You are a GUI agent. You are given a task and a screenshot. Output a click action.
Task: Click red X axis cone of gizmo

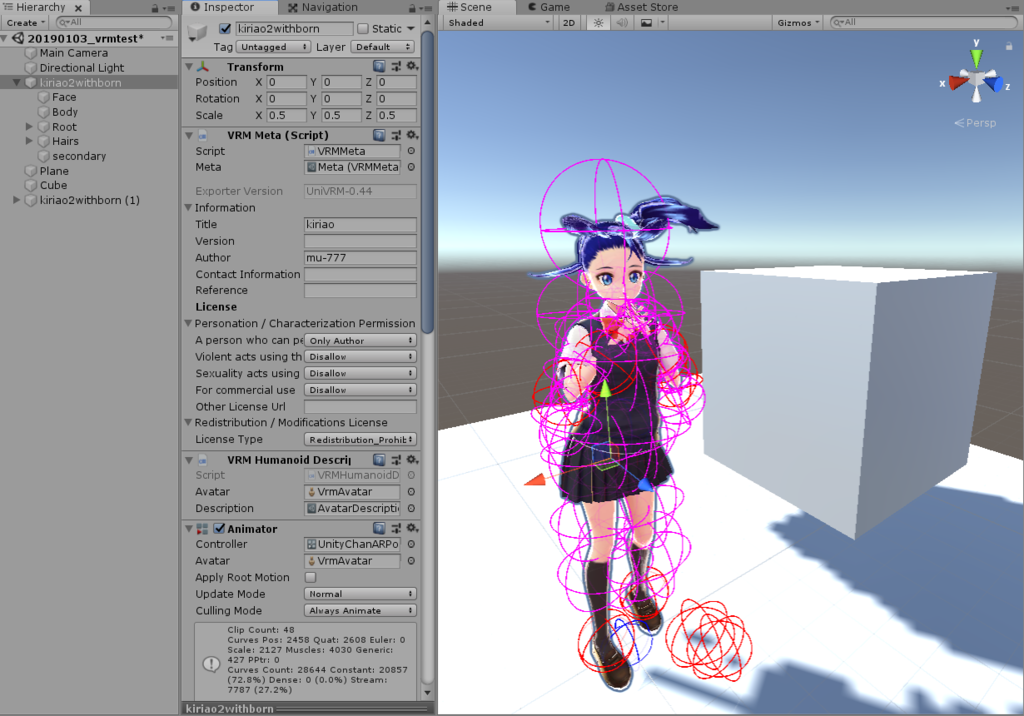point(957,82)
